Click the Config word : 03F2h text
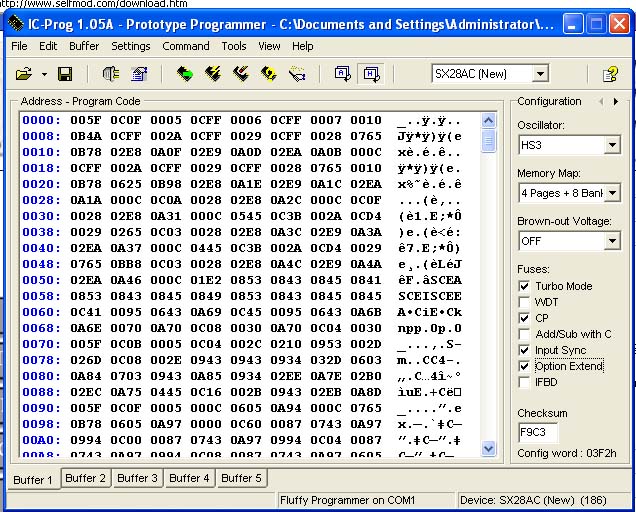The height and width of the screenshot is (512, 636). pos(567,453)
